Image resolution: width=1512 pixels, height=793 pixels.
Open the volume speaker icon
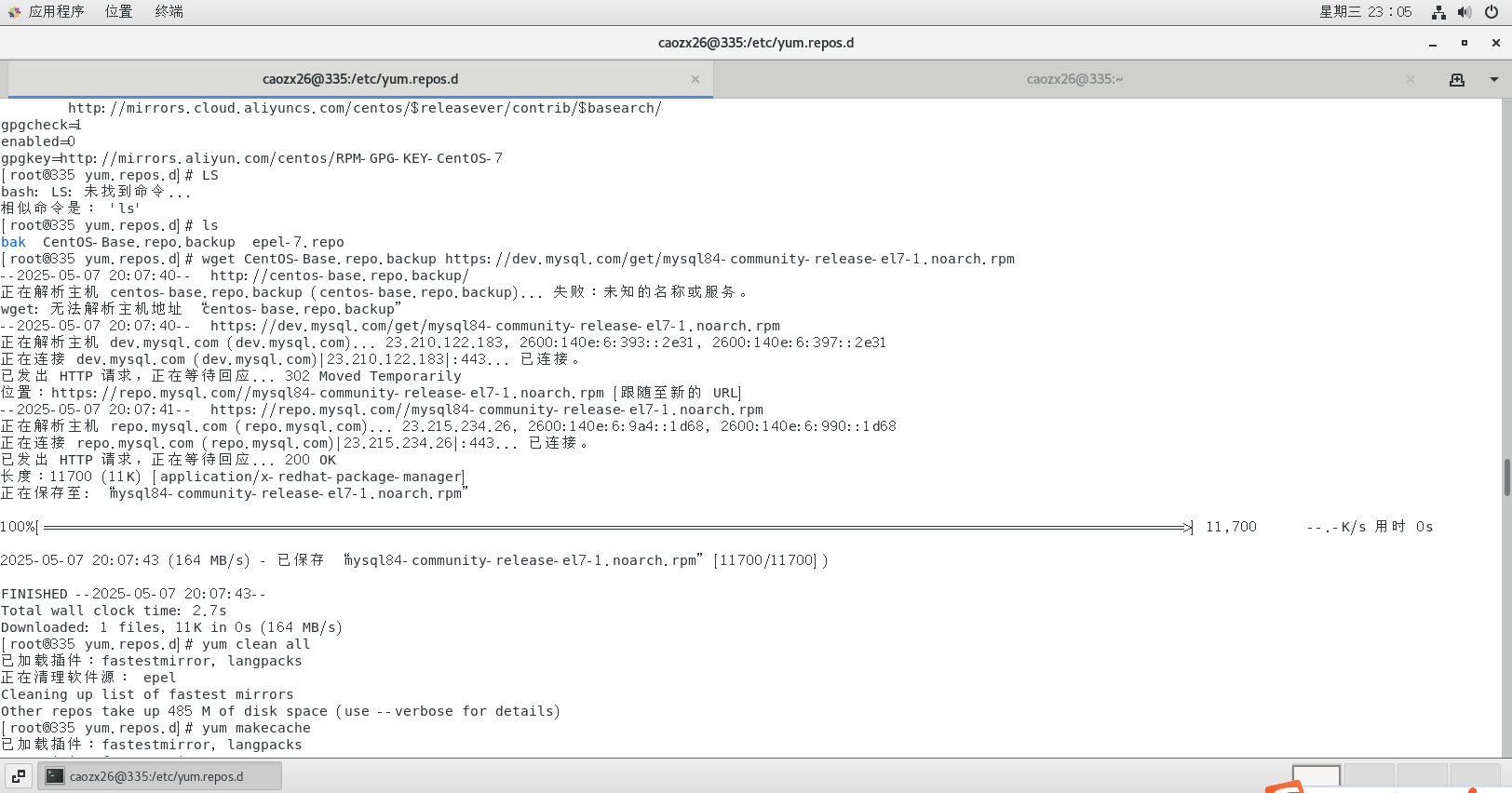tap(1465, 12)
